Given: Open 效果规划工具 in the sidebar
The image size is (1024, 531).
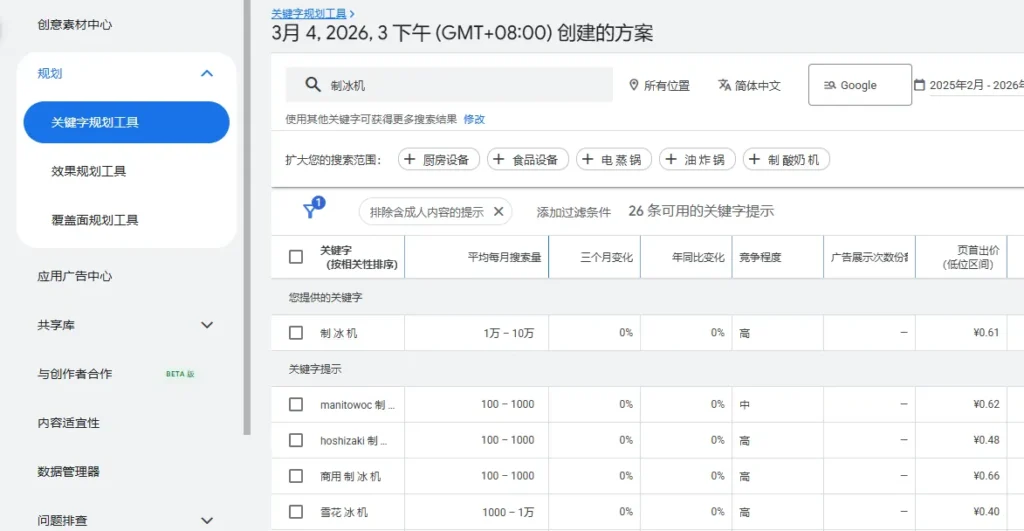Looking at the screenshot, I should tap(89, 171).
